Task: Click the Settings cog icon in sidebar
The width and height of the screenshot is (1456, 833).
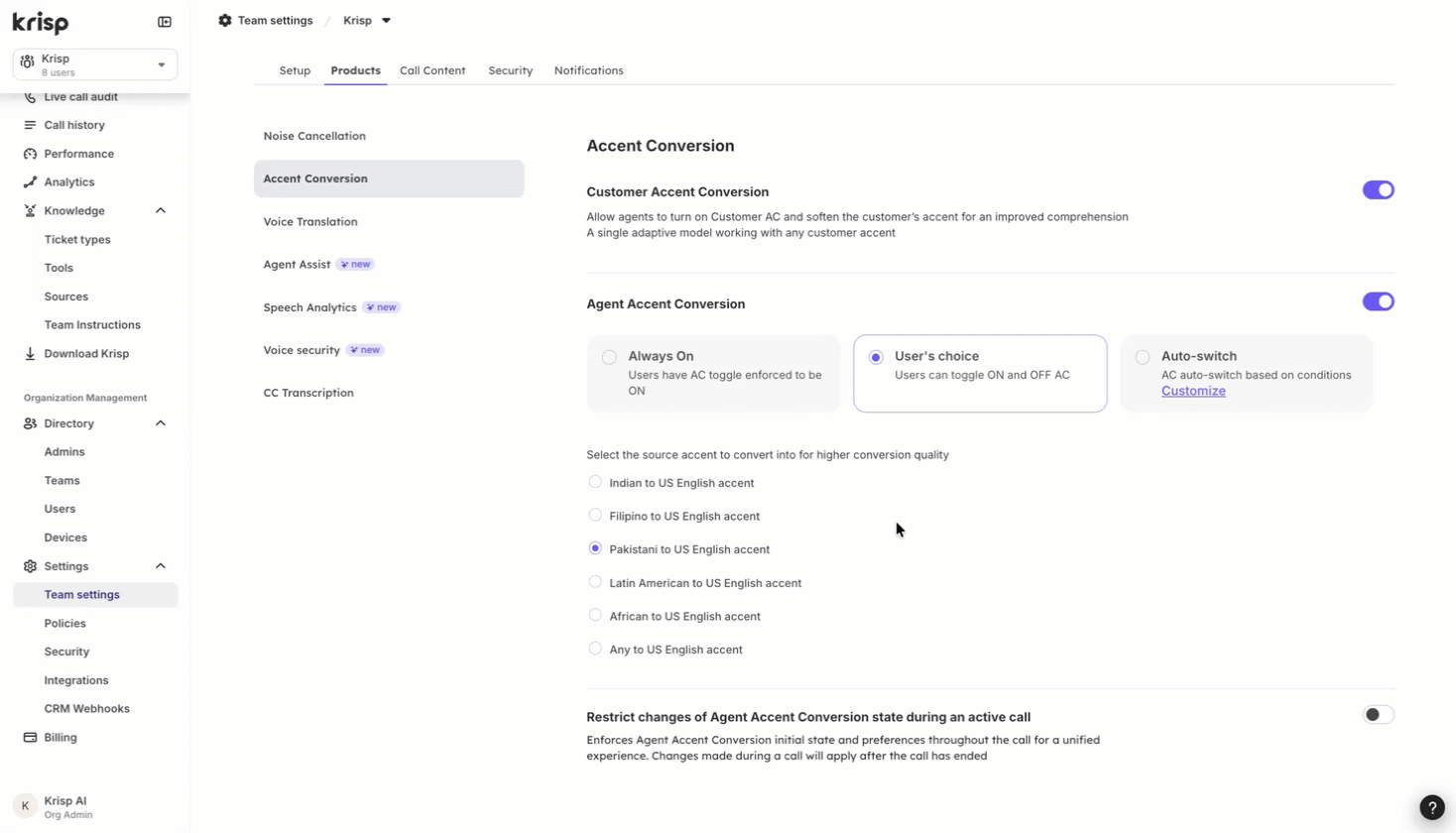Action: [x=30, y=566]
